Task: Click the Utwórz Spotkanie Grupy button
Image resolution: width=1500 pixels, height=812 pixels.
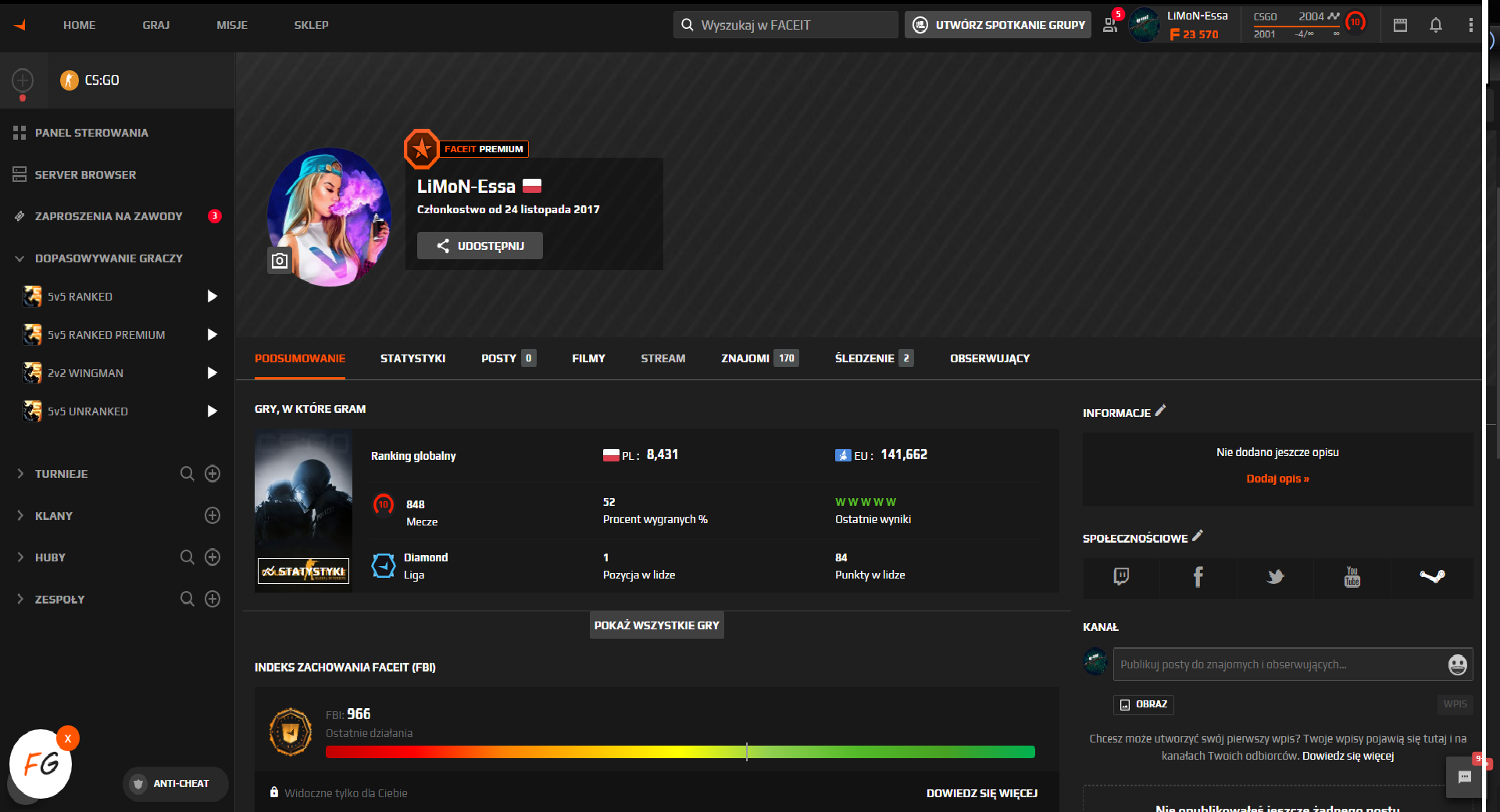Action: [998, 25]
